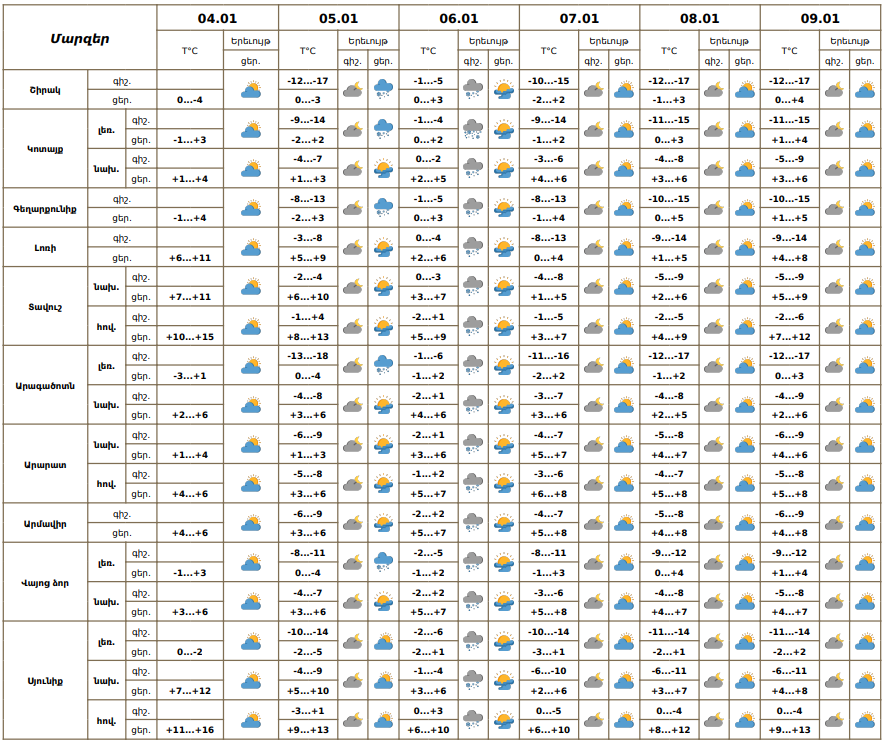Click Արմավիր partly cloudy icon for 04.01
883x743 pixels.
(250, 523)
